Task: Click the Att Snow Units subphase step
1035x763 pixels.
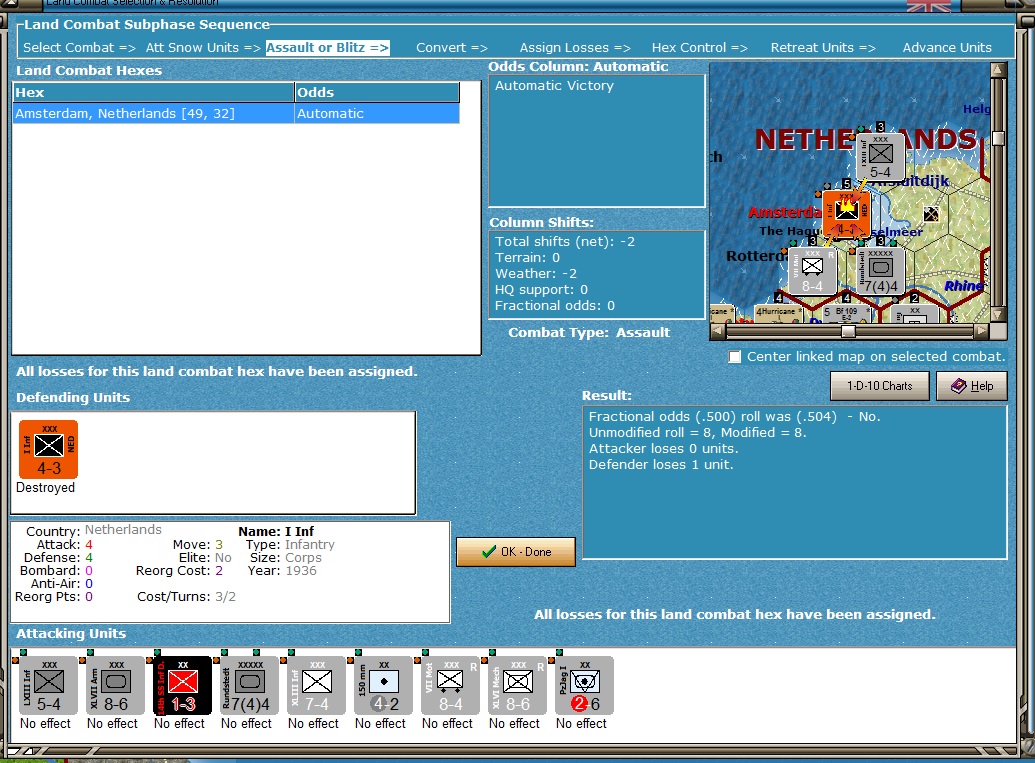Action: coord(203,48)
